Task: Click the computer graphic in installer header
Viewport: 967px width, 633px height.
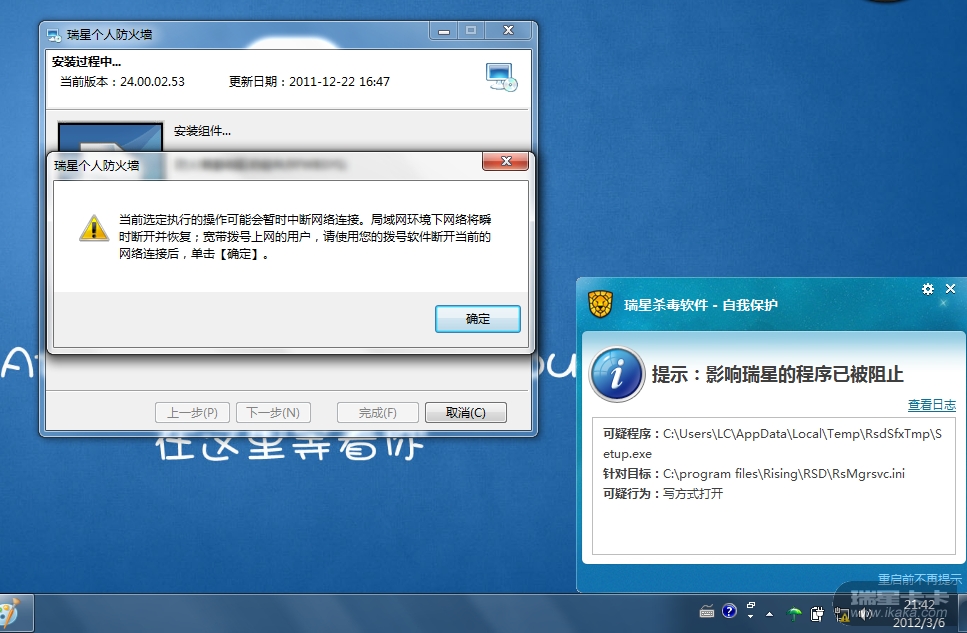Action: [x=501, y=78]
